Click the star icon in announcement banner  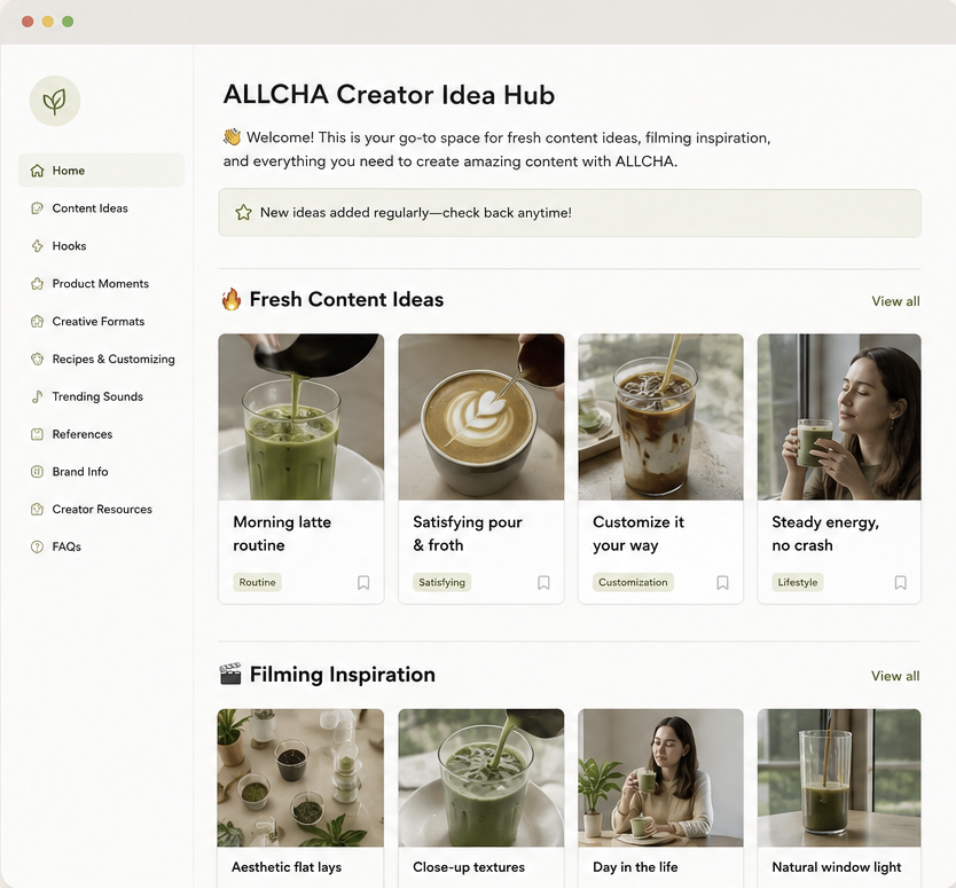click(x=243, y=212)
